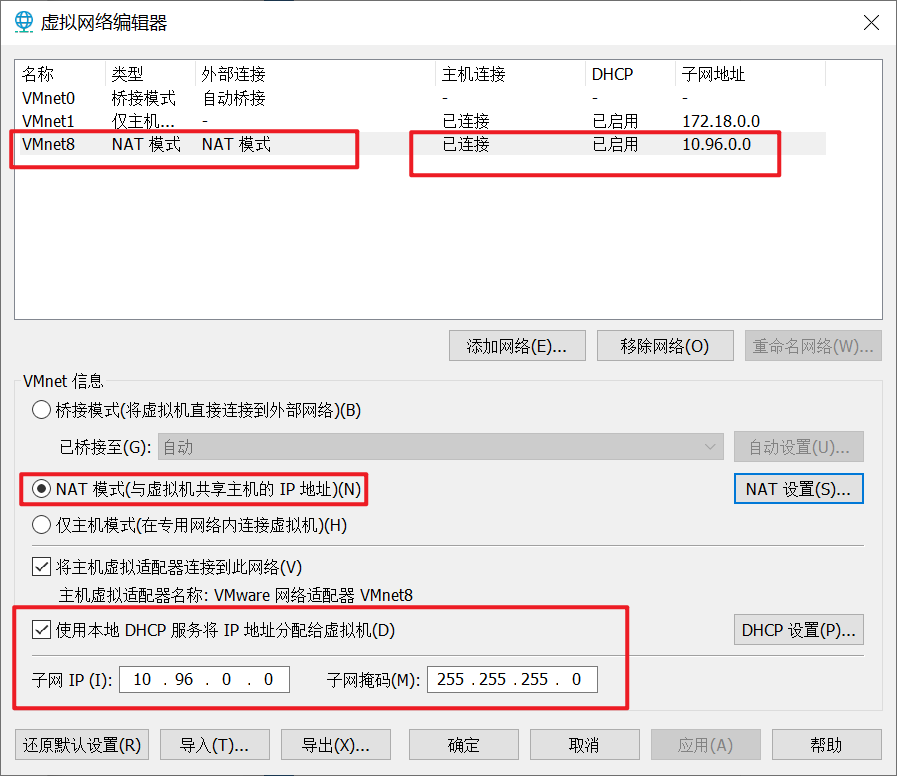Choose the 仅主机模式 radio option
Image resolution: width=897 pixels, height=776 pixels.
pyautogui.click(x=41, y=524)
